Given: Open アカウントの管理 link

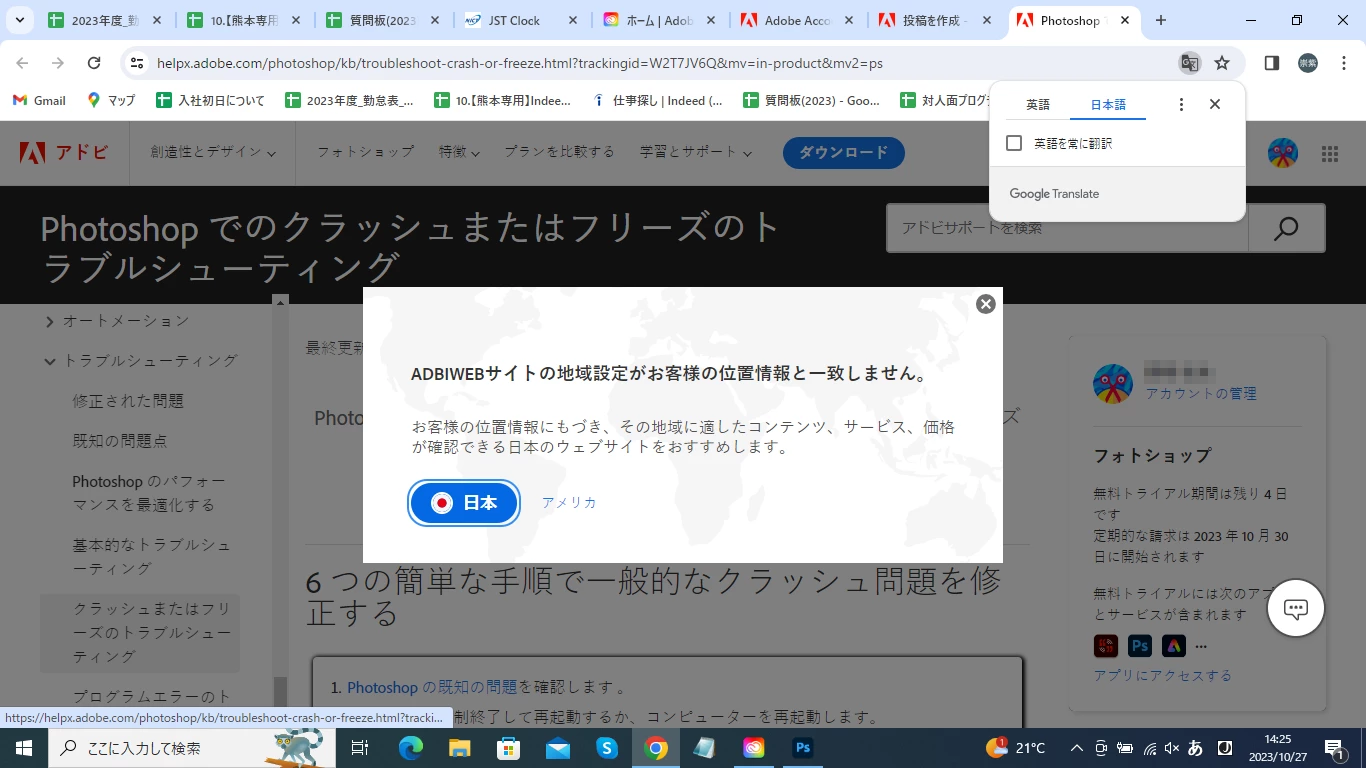Looking at the screenshot, I should click(x=1201, y=394).
